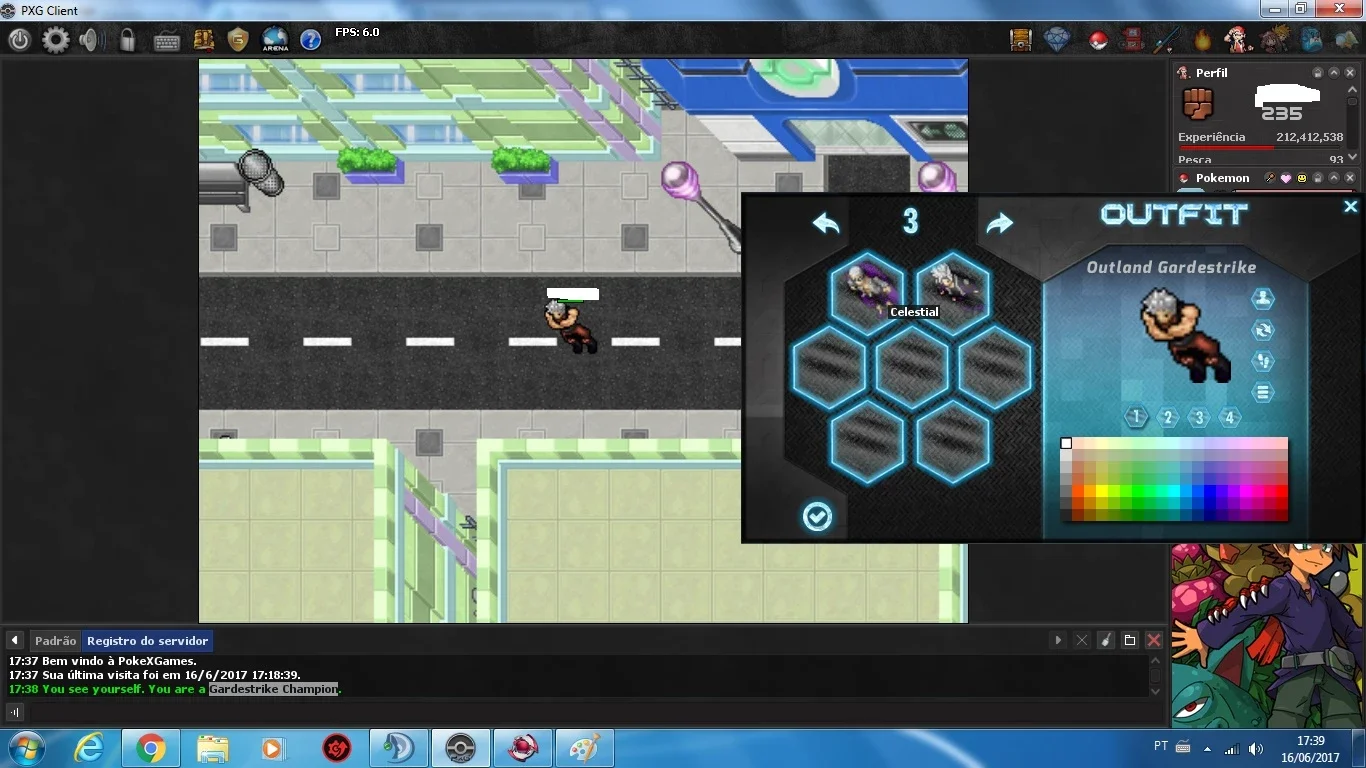Toggle the Perfil panel lock icon
This screenshot has width=1366, height=768.
(x=1318, y=73)
